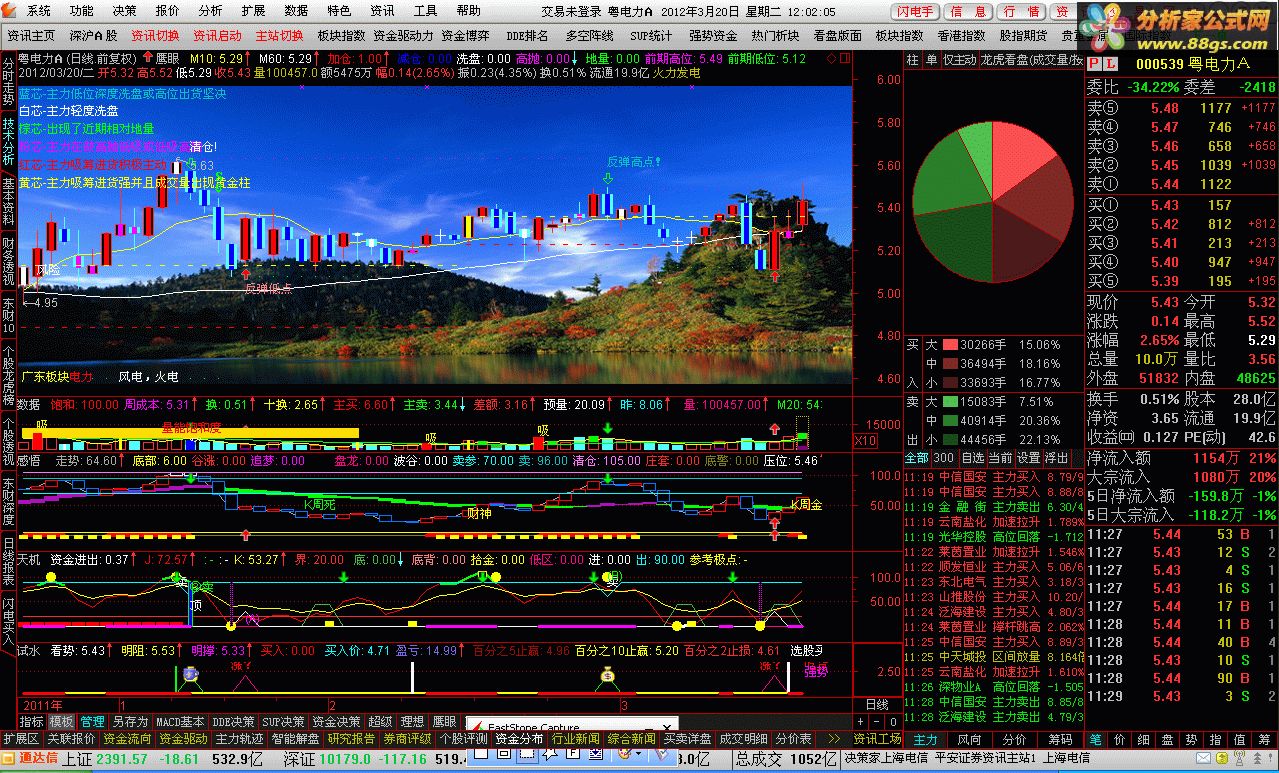
Task: Toggle 仅主动 filter
Action: coord(960,60)
